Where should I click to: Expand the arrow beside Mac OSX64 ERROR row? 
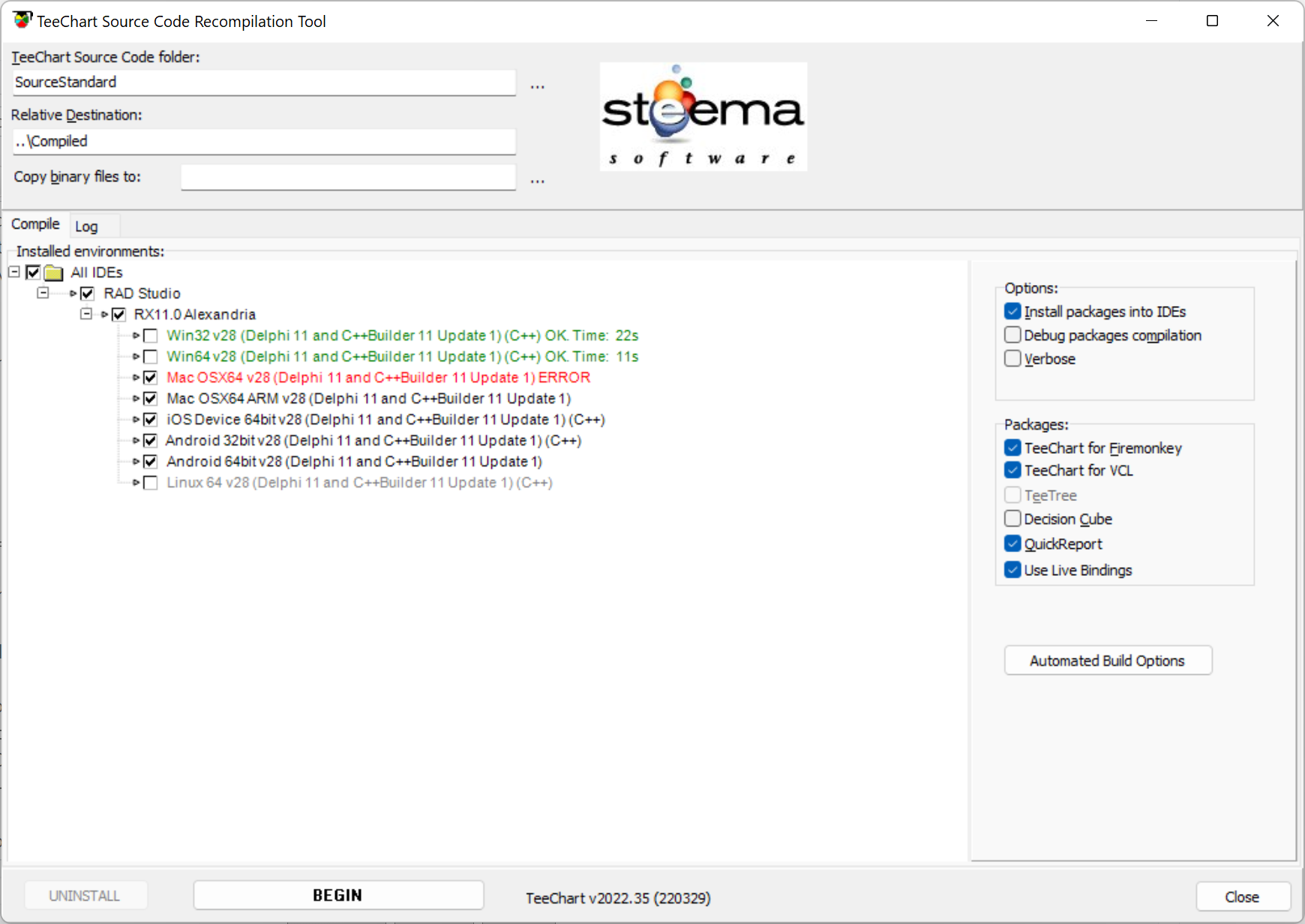pyautogui.click(x=136, y=377)
